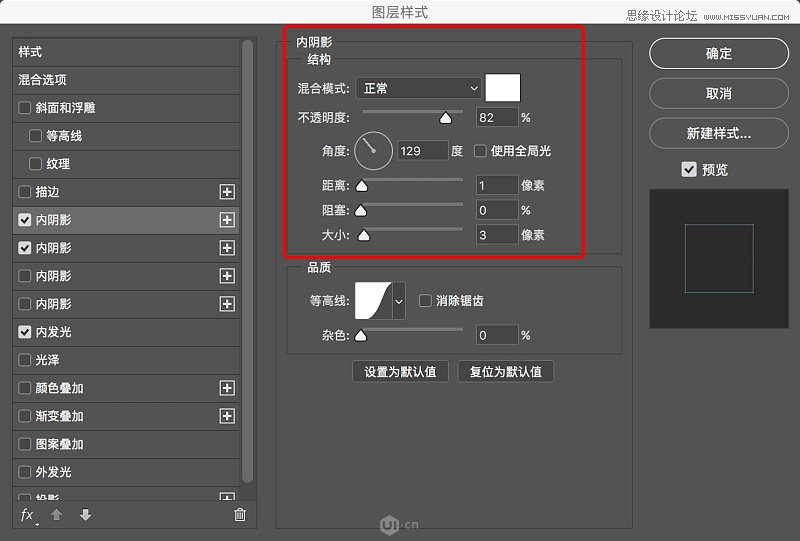Image resolution: width=800 pixels, height=541 pixels.
Task: Enable the 描边 checkbox
Action: [24, 192]
